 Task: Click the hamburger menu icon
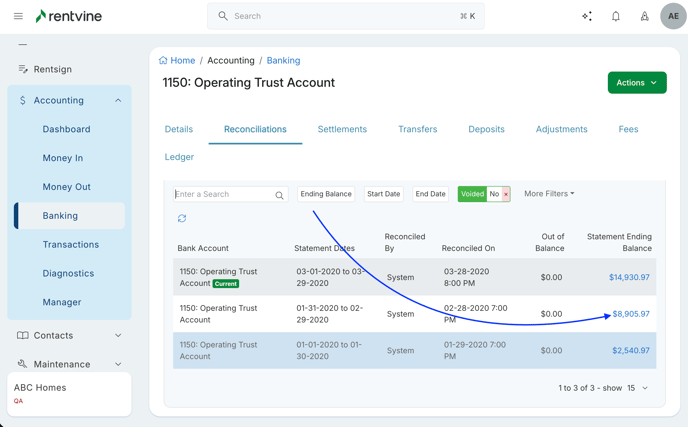(18, 16)
